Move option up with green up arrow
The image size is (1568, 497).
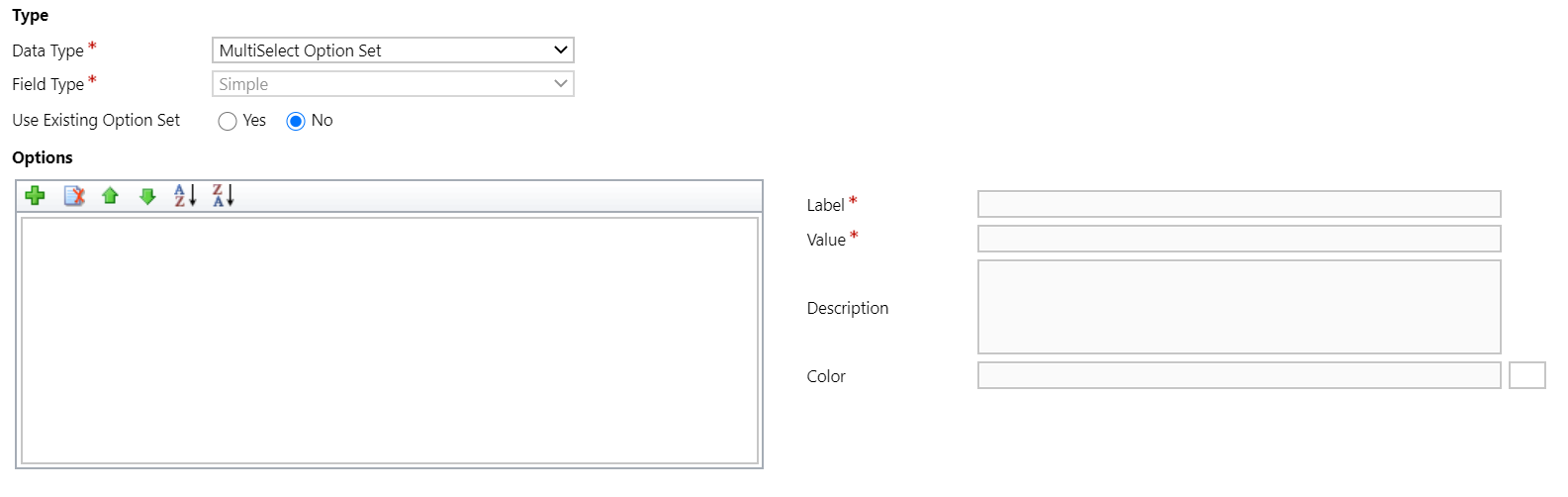click(x=110, y=196)
